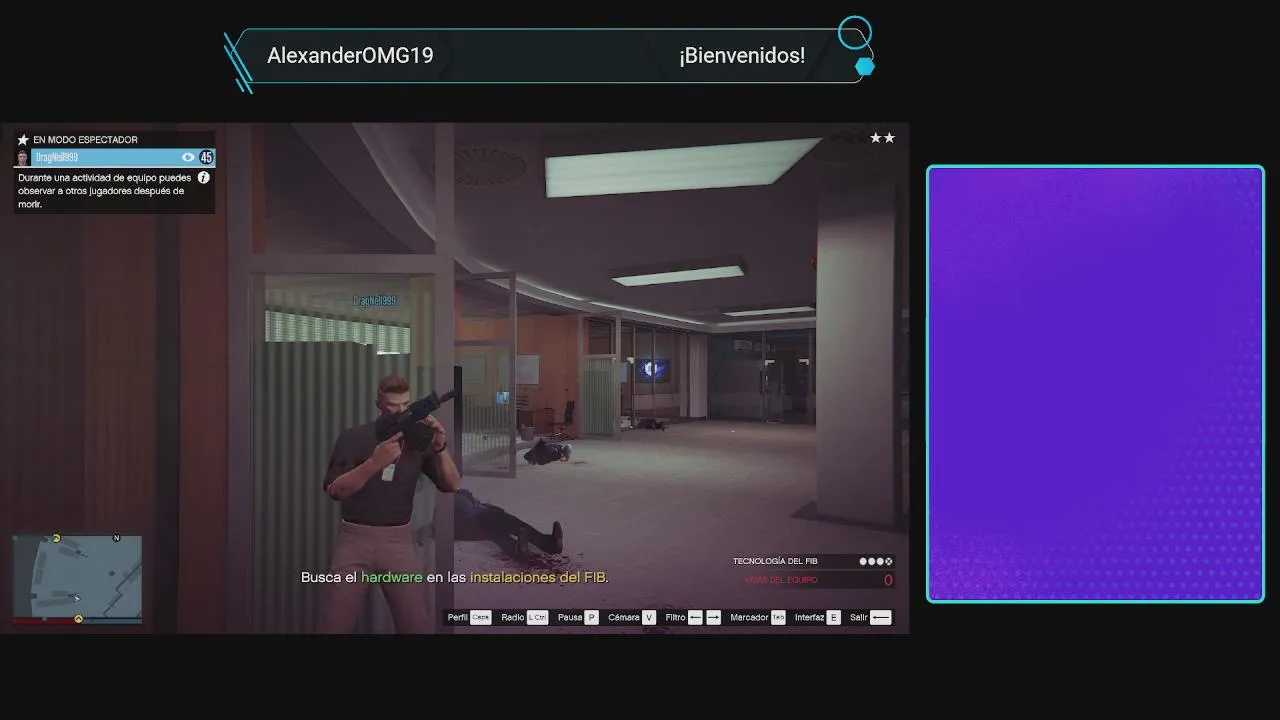The height and width of the screenshot is (720, 1280).
Task: Click the info icon in the spectator tip
Action: 204,178
